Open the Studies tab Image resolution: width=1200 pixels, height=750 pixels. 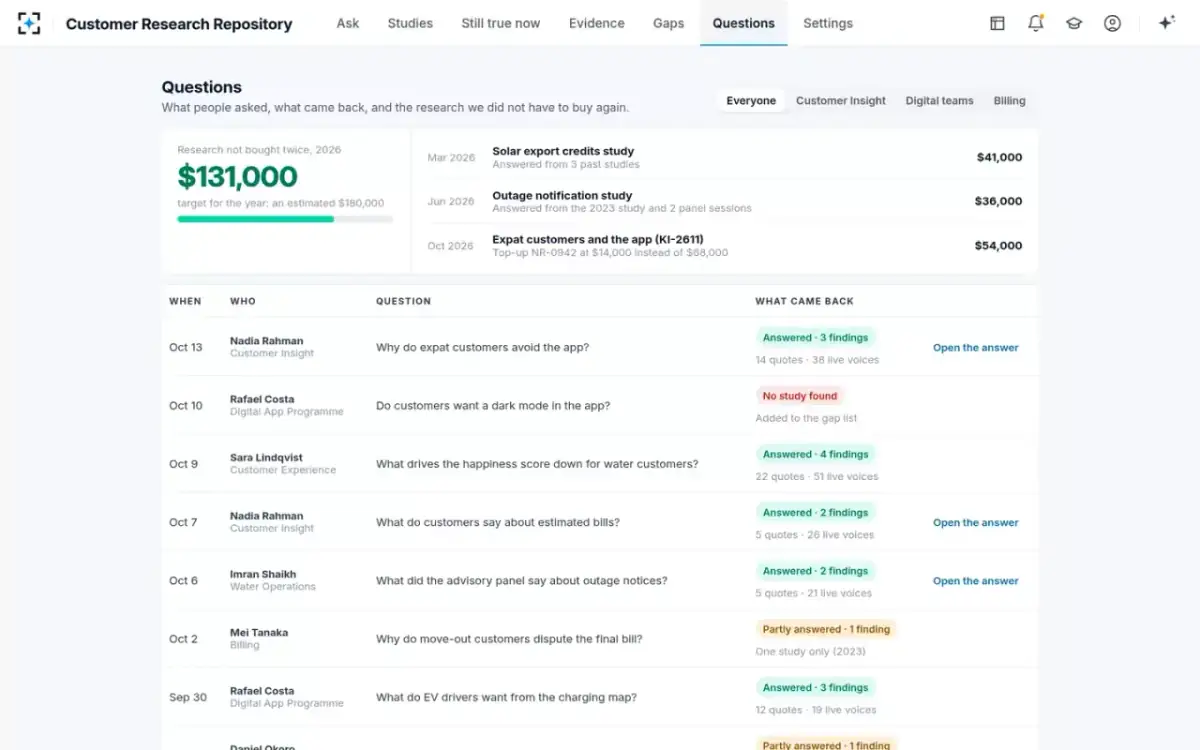tap(410, 23)
